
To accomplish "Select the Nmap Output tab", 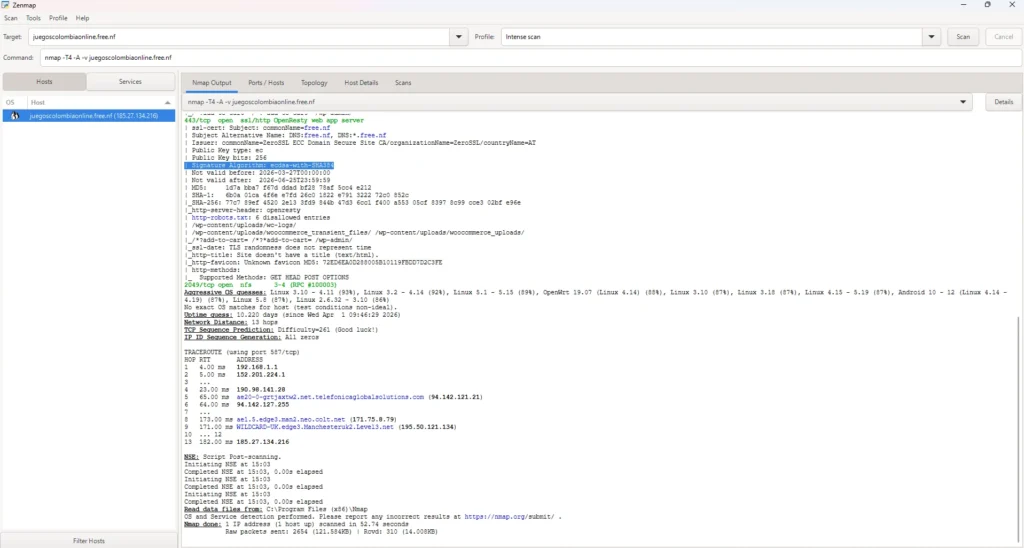I will 212,83.
